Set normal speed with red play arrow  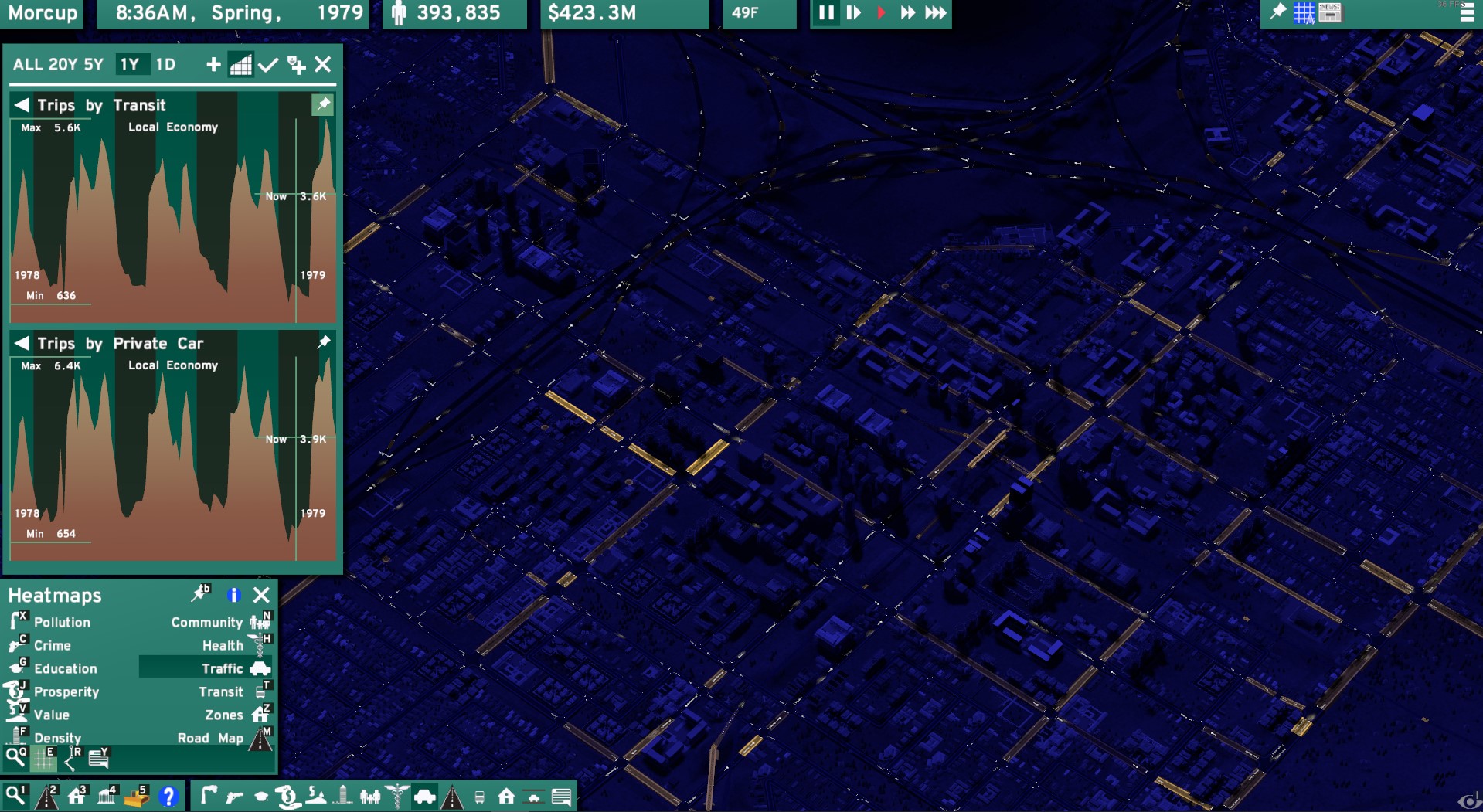(881, 12)
